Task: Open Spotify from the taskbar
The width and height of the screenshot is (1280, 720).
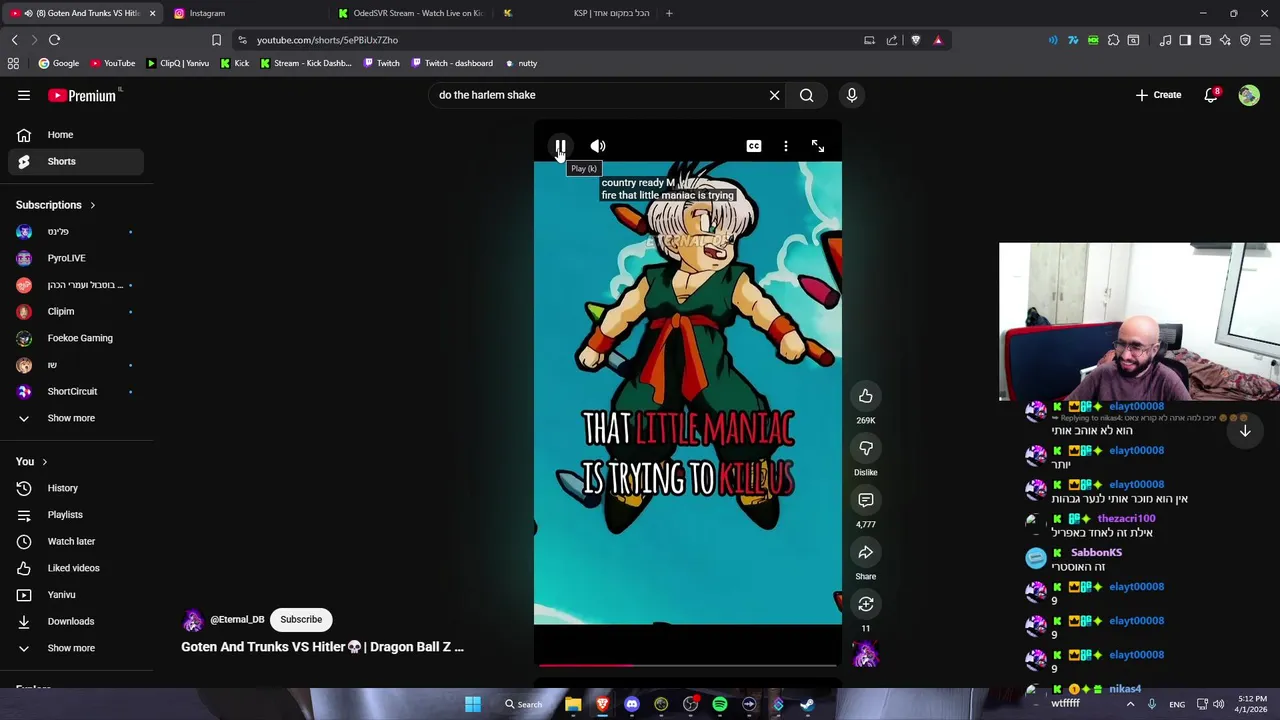Action: click(720, 704)
